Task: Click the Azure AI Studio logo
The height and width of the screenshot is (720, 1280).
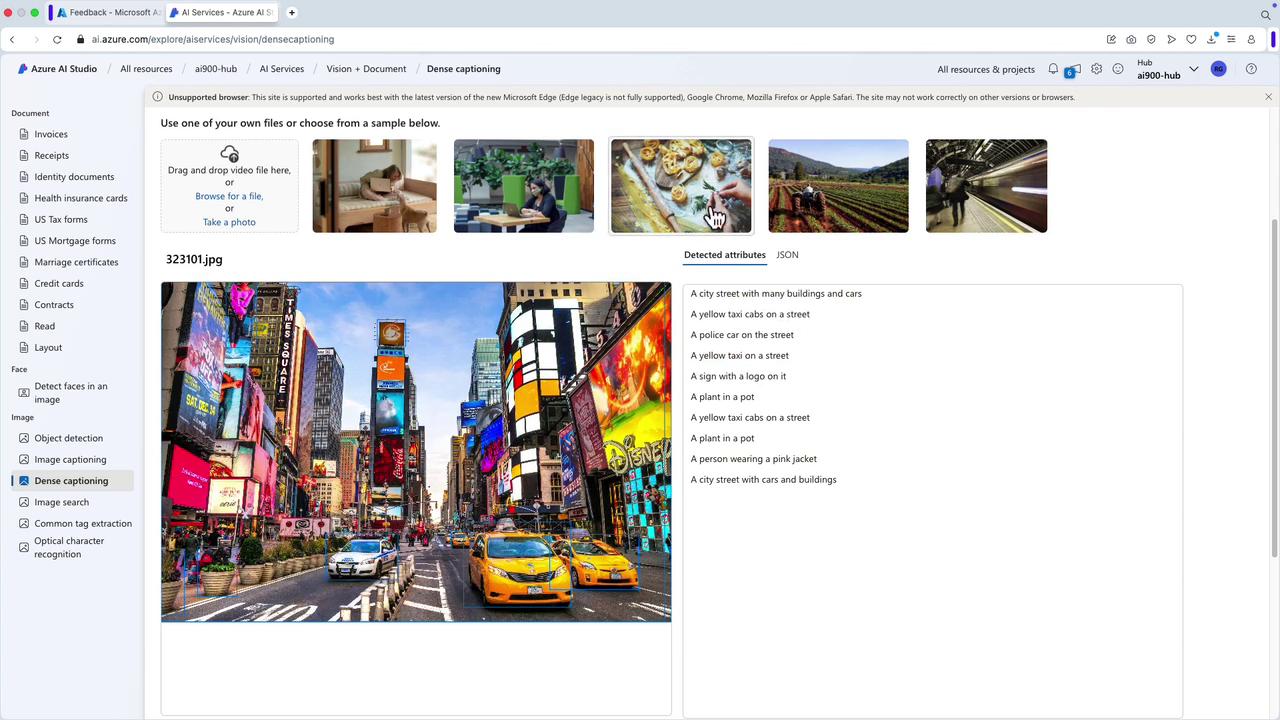Action: pos(58,69)
